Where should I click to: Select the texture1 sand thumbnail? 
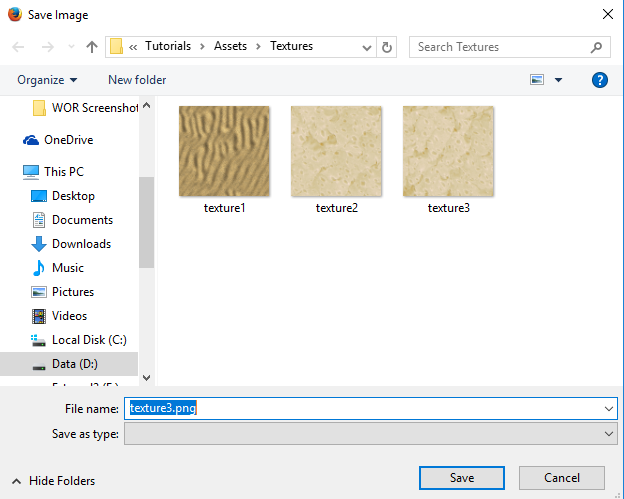point(224,151)
